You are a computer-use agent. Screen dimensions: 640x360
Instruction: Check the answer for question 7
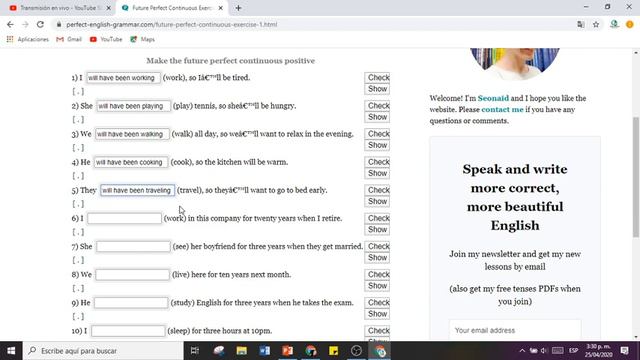click(x=377, y=247)
